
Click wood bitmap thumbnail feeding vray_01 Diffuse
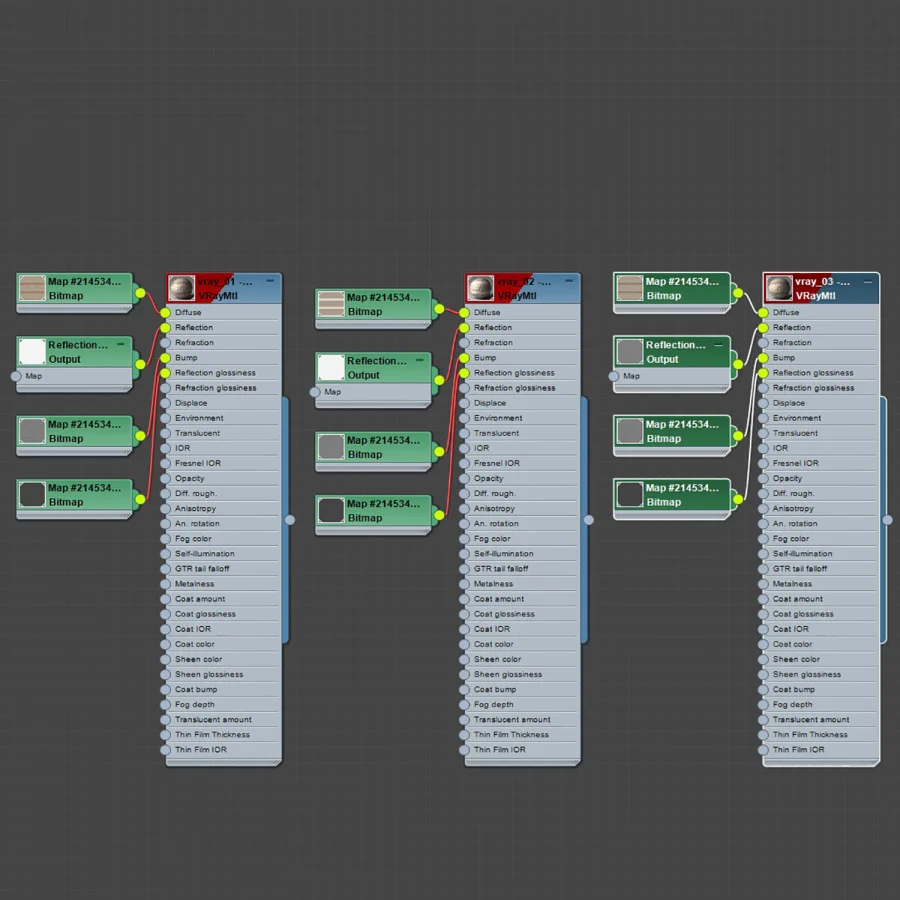pos(32,288)
